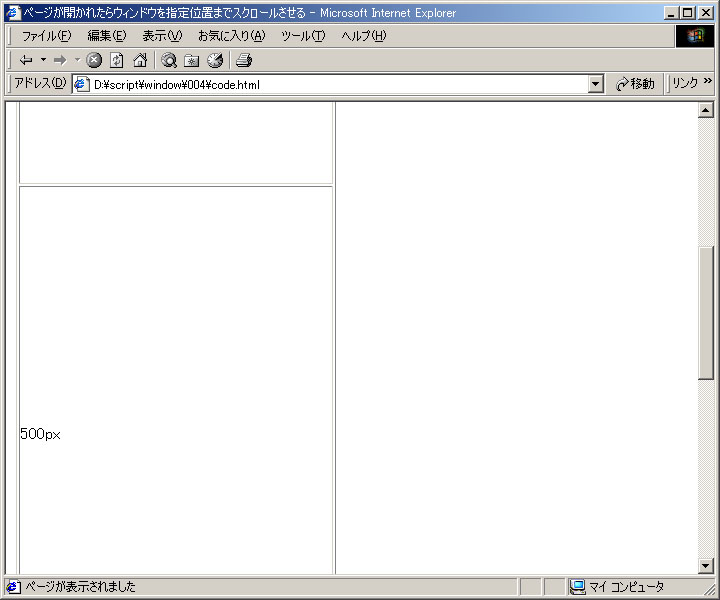Viewport: 720px width, 600px height.
Task: Click the Forward arrow toolbar button
Action: [60, 60]
